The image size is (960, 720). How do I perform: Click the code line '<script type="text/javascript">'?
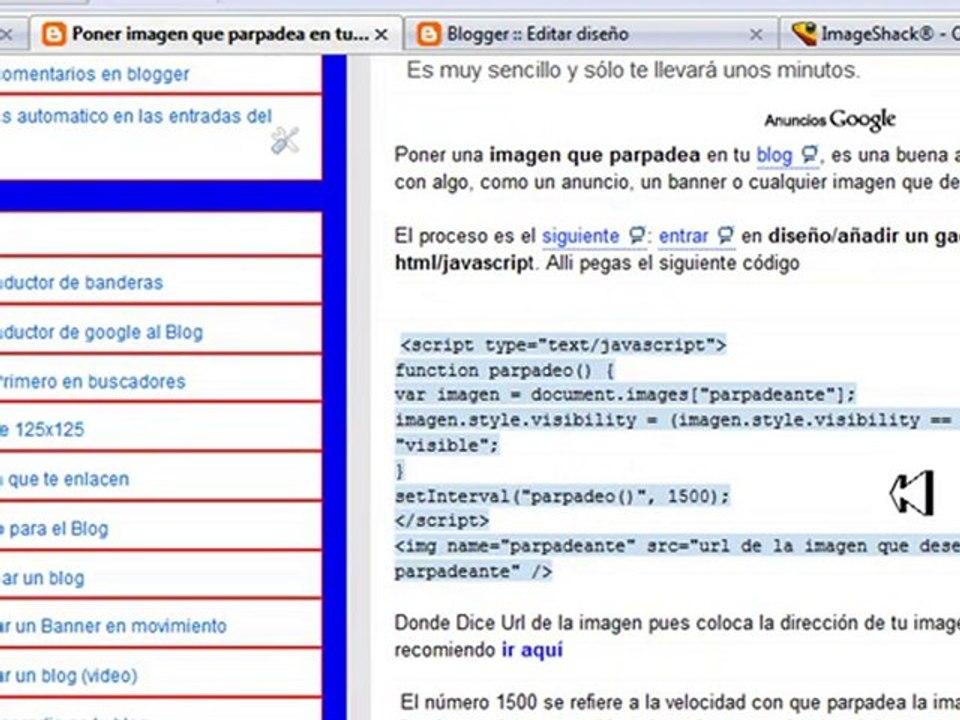tap(563, 345)
